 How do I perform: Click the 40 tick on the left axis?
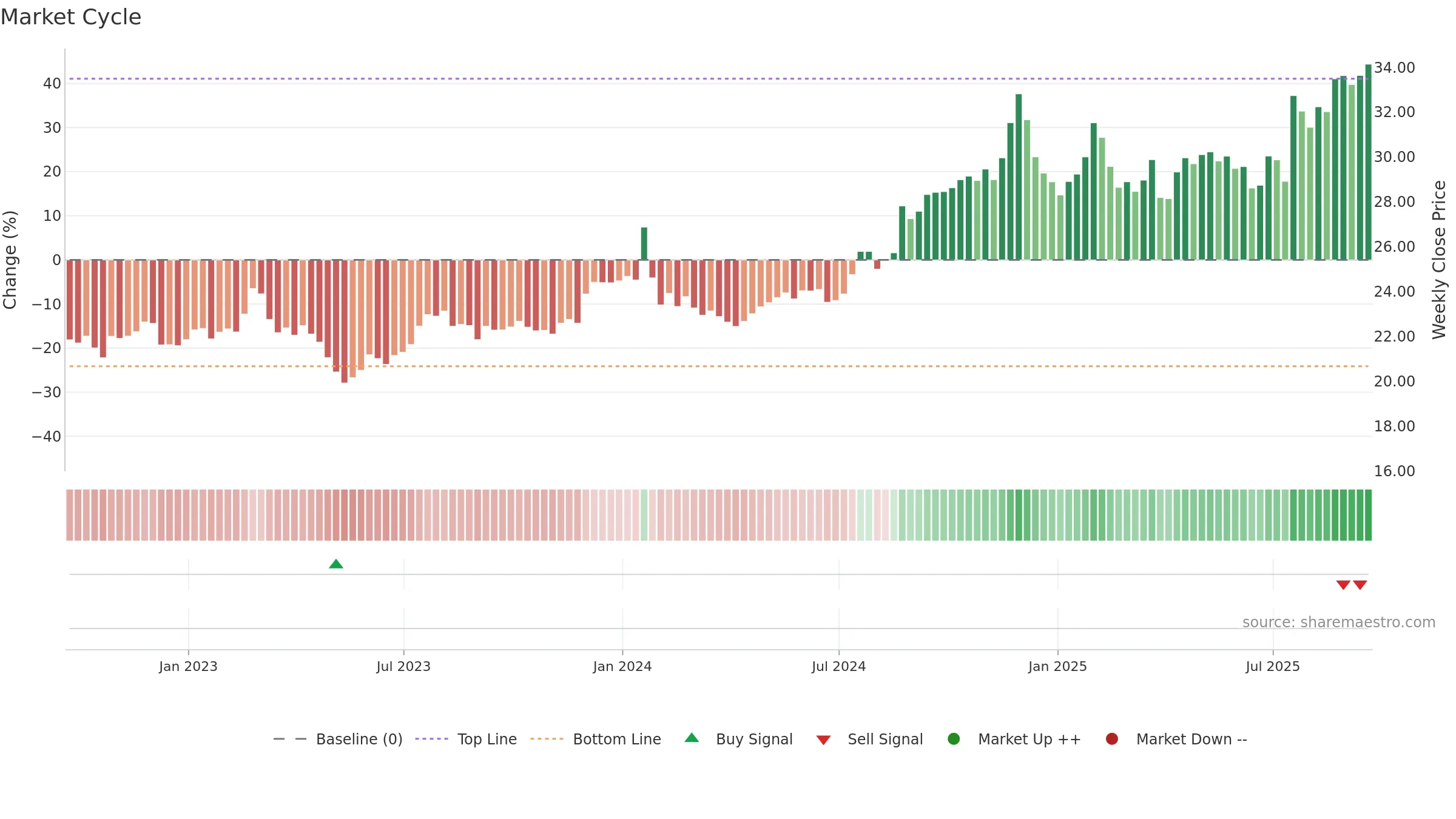(x=52, y=84)
